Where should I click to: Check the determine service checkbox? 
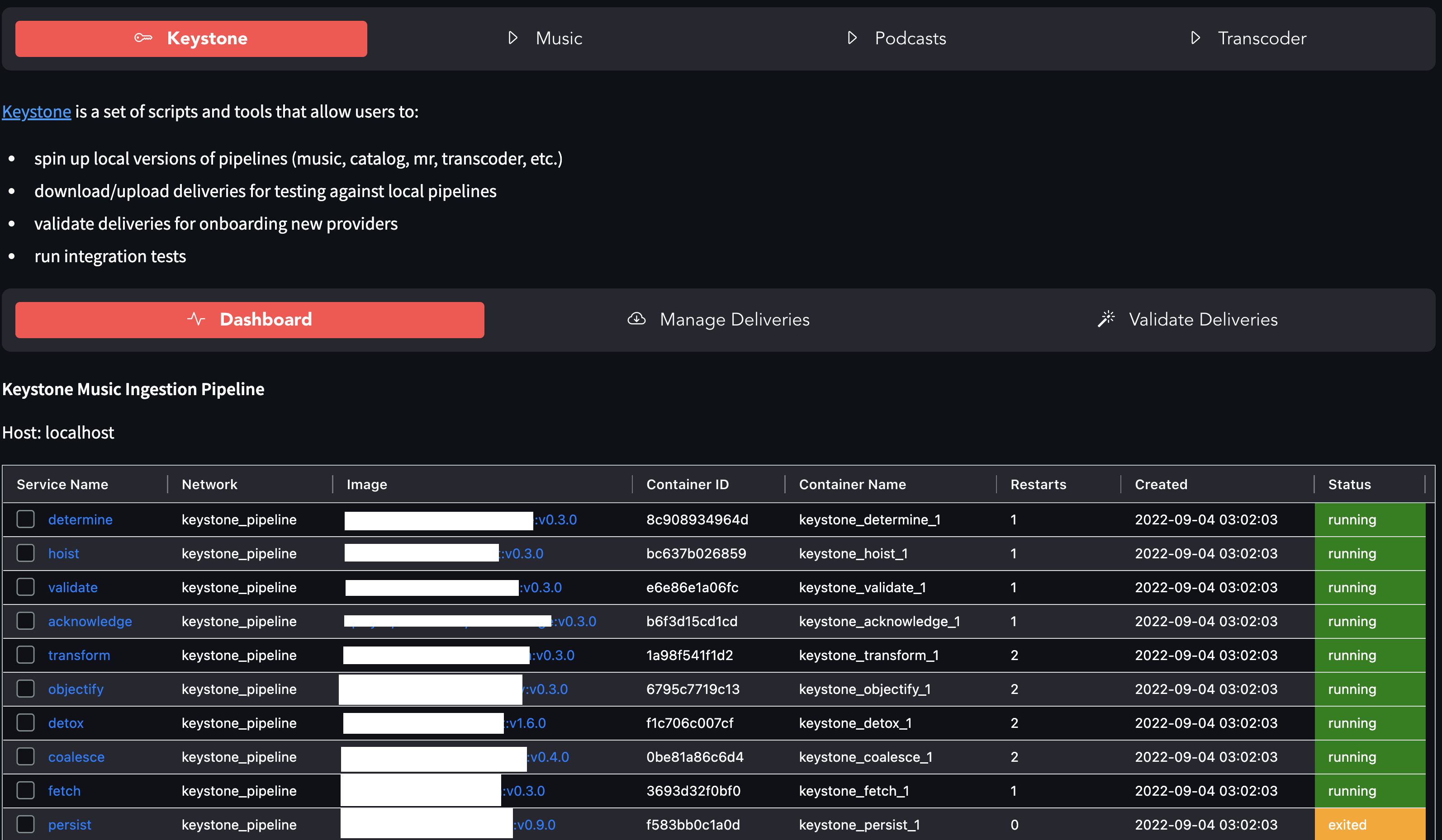25,519
